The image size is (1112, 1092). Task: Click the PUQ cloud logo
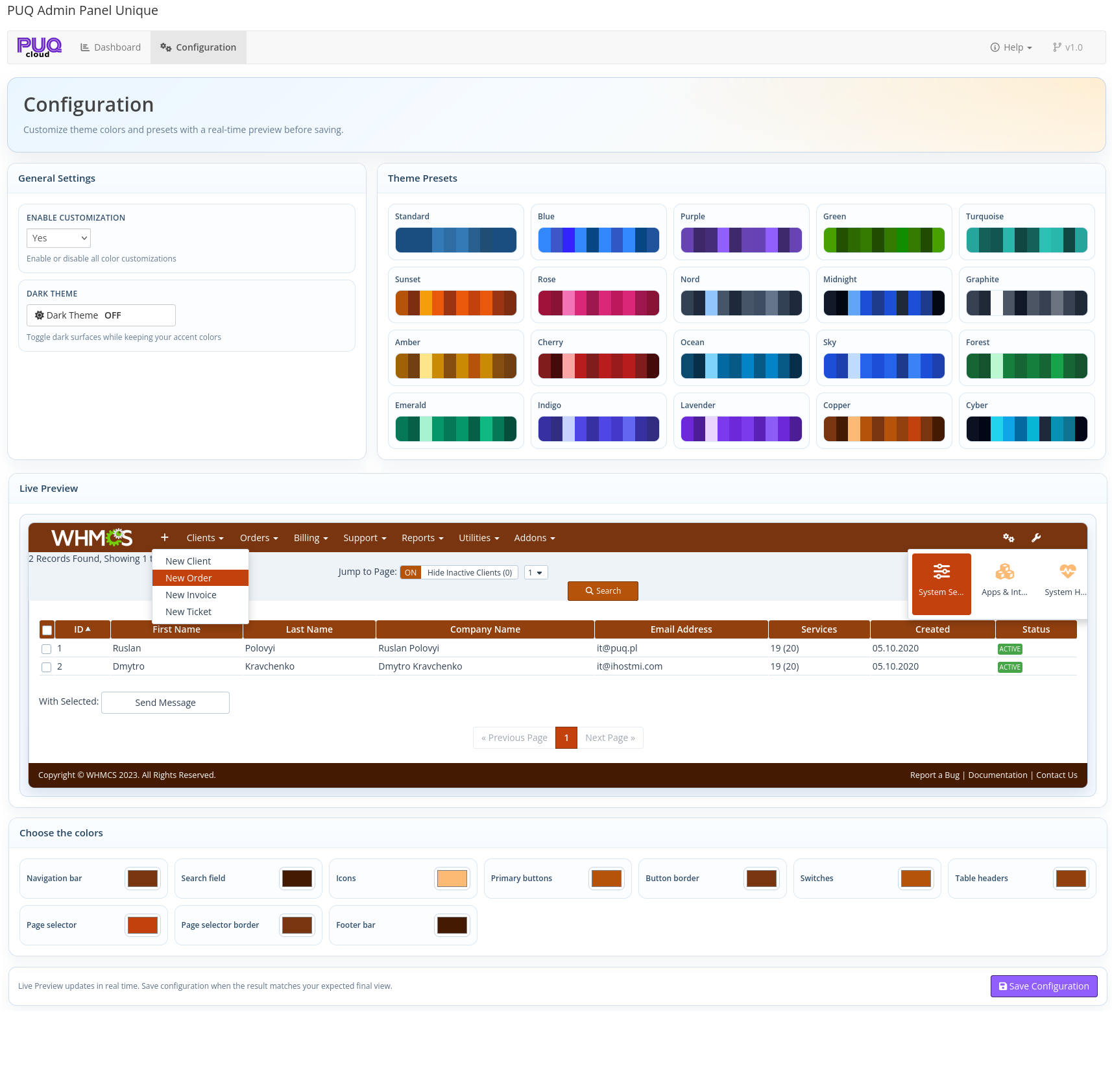tap(38, 47)
